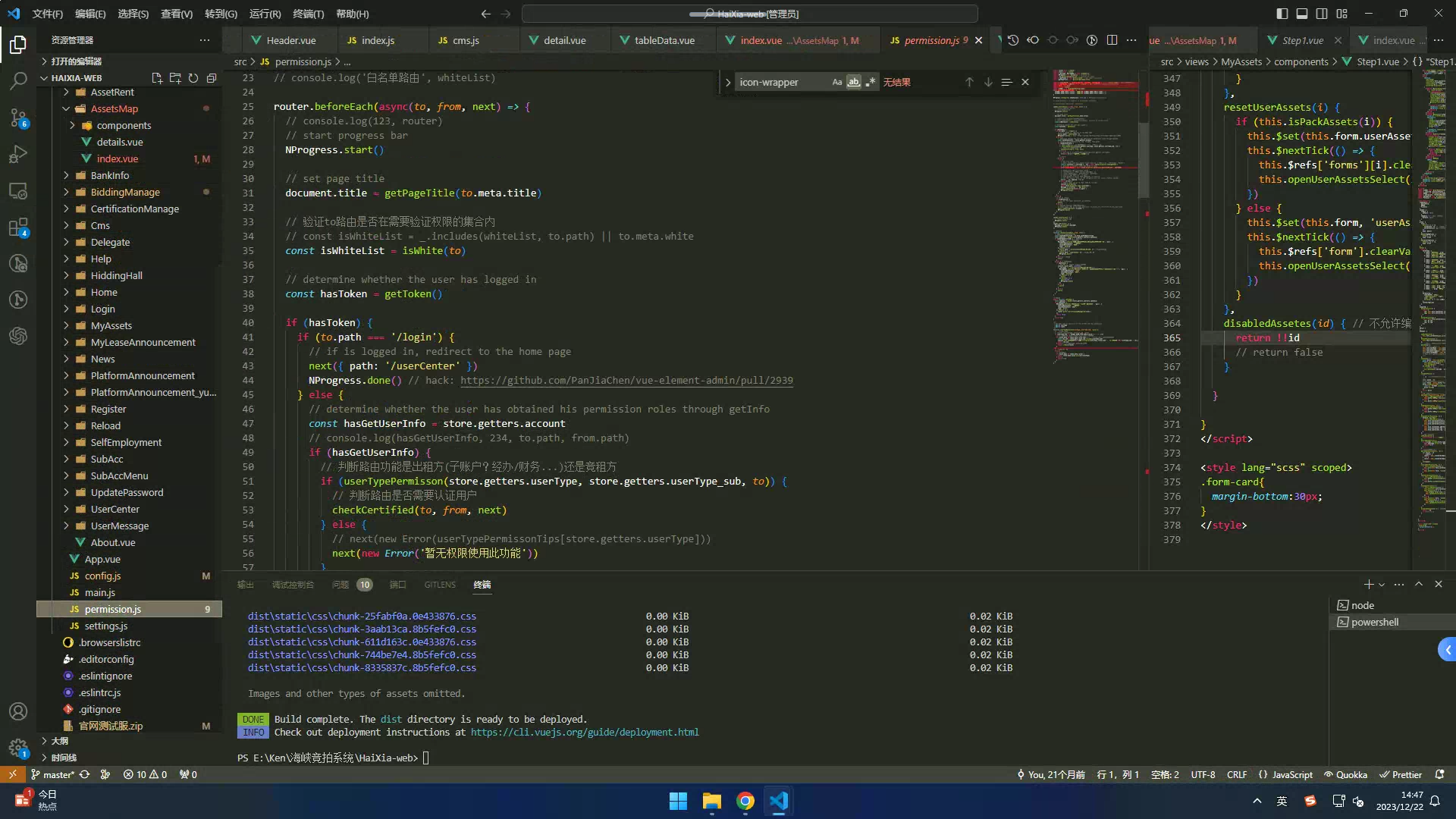Viewport: 1456px width, 819px height.
Task: Open the Manage gear in activity bar
Action: 18,748
